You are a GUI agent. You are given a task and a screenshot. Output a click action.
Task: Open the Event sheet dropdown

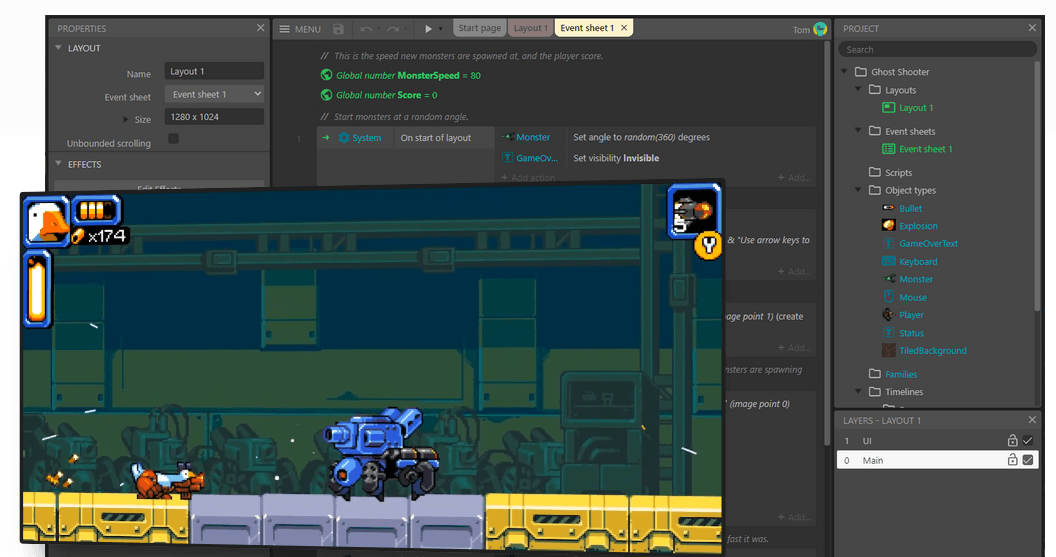click(x=214, y=94)
